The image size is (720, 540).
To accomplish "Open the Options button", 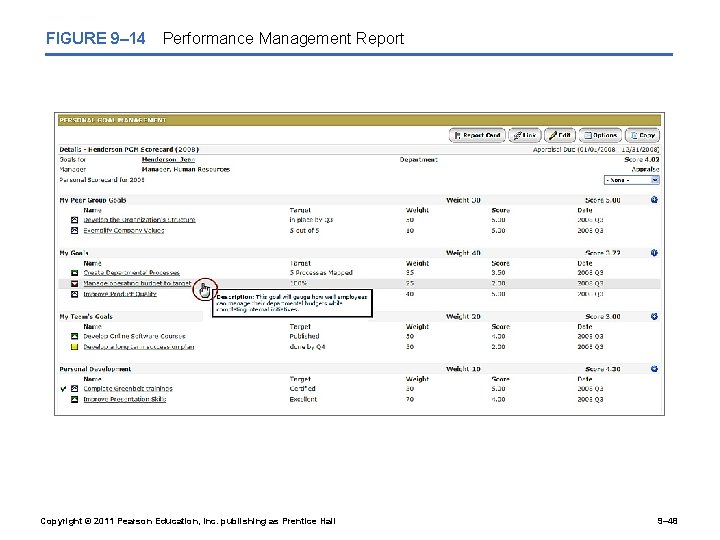I will tap(600, 135).
